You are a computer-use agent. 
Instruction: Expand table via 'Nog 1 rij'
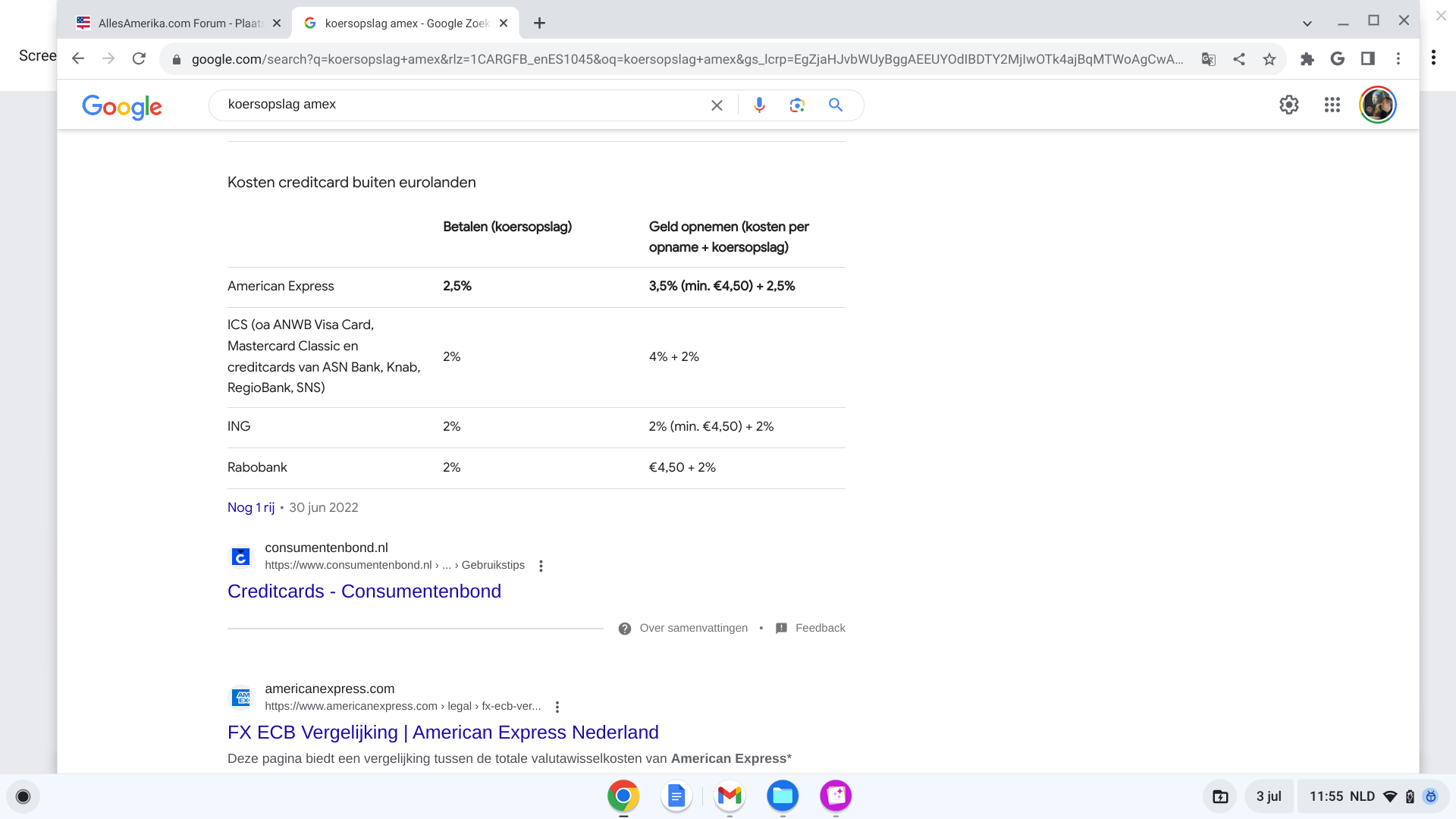pyautogui.click(x=251, y=507)
